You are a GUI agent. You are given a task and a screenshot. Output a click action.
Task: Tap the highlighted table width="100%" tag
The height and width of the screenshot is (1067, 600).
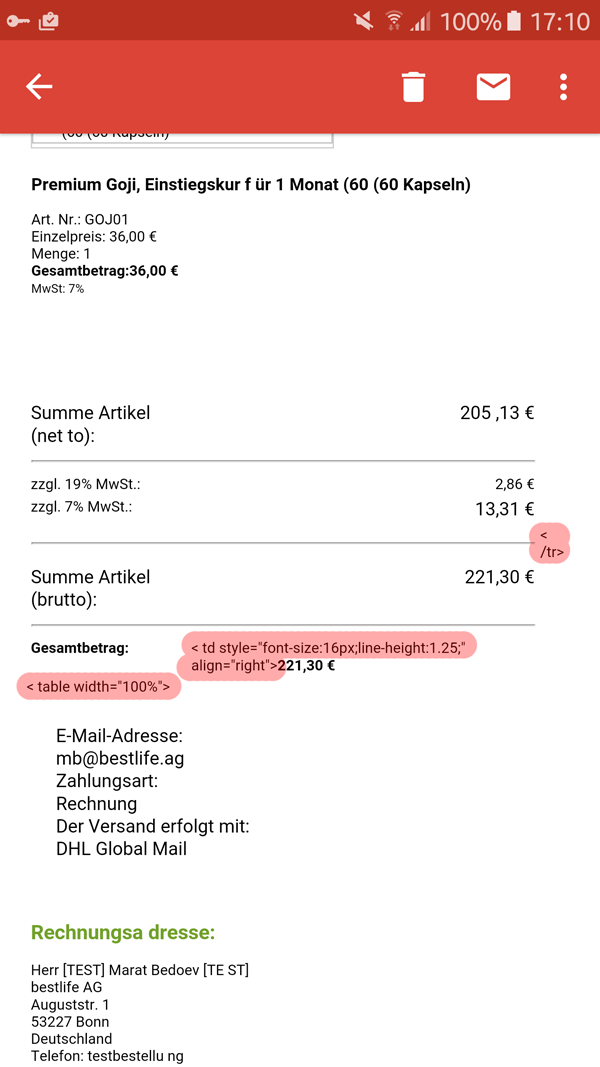click(x=98, y=687)
